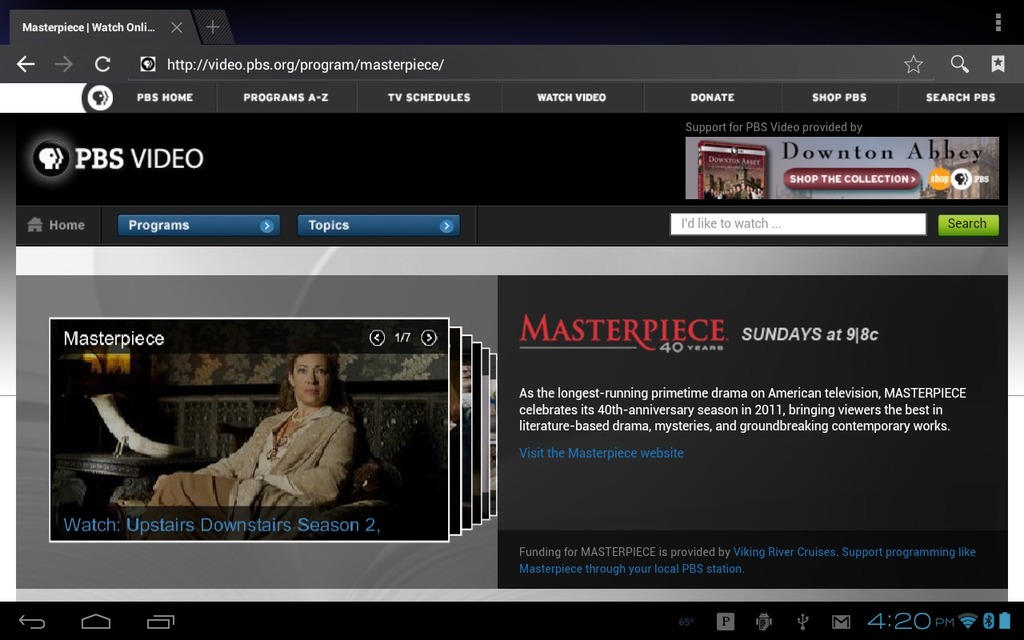Bookmark this page with the star icon

click(x=913, y=64)
